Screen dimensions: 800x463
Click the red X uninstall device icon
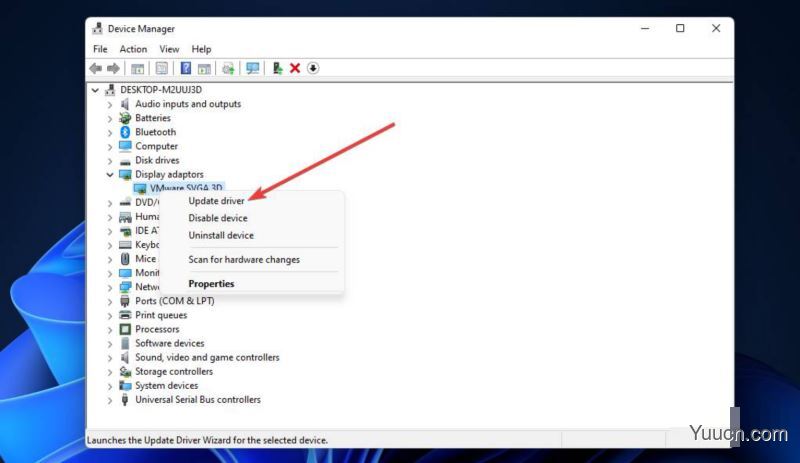[295, 68]
